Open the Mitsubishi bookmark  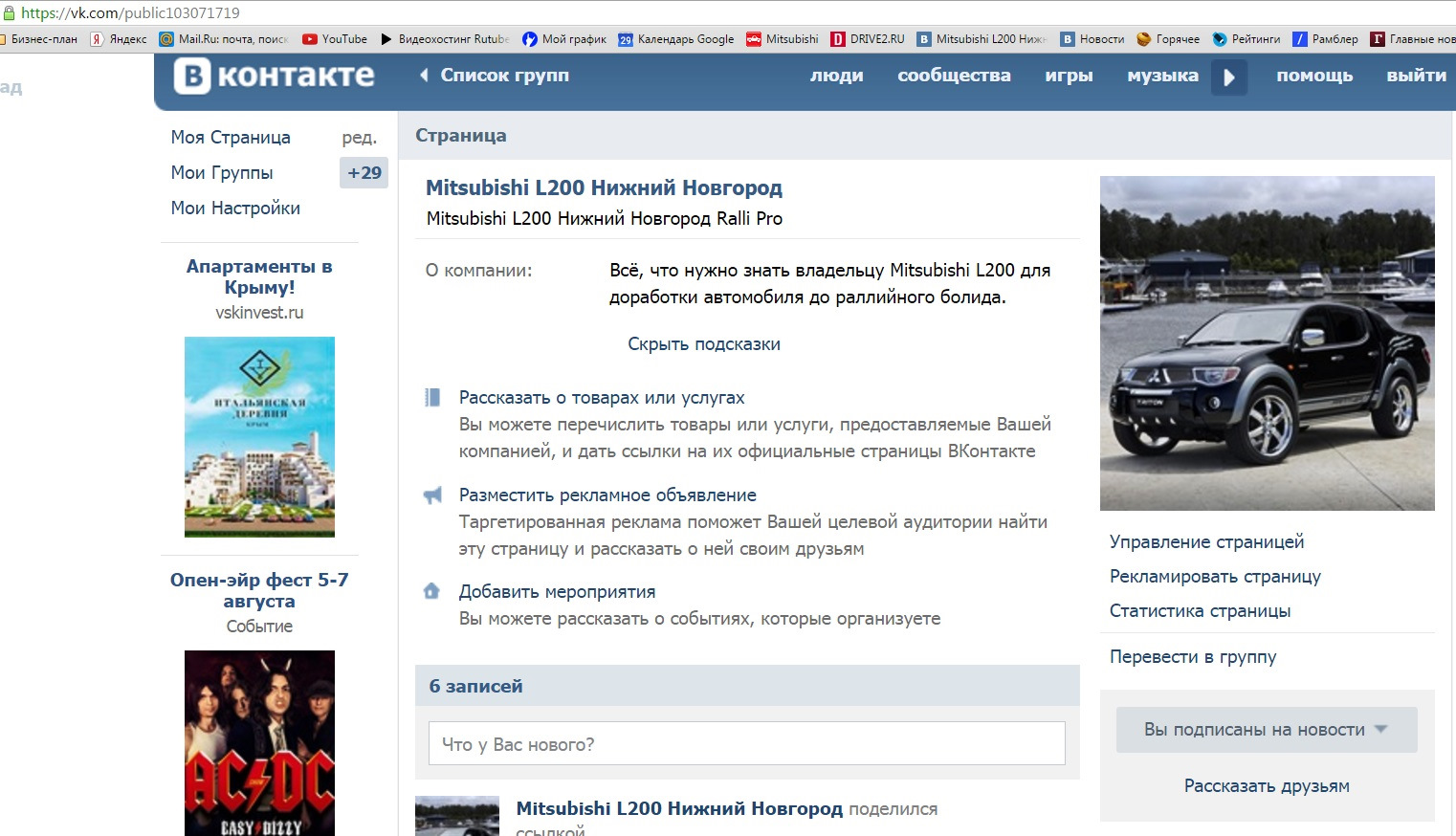coord(783,39)
